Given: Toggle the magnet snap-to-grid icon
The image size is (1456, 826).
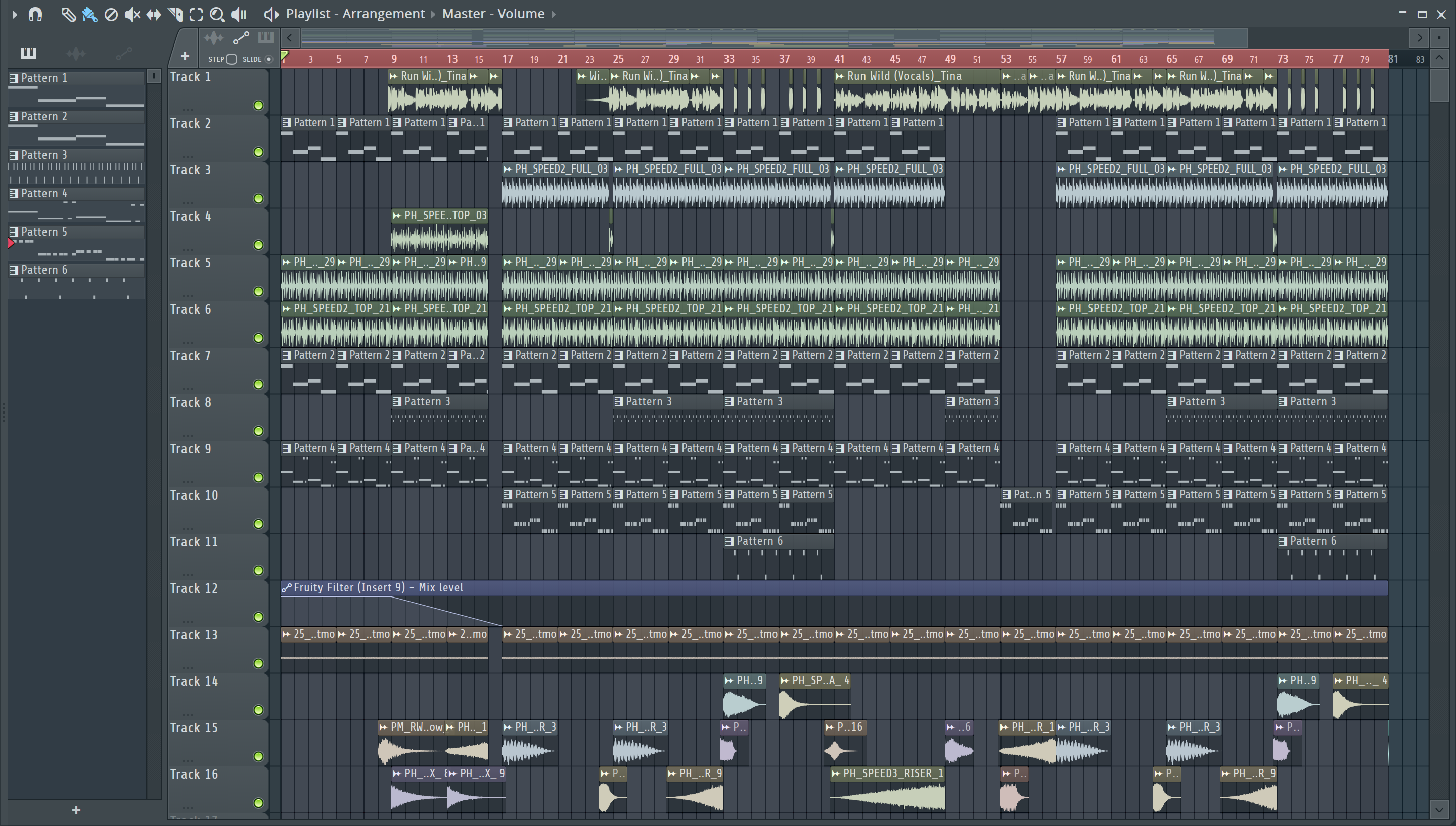Looking at the screenshot, I should pos(35,14).
